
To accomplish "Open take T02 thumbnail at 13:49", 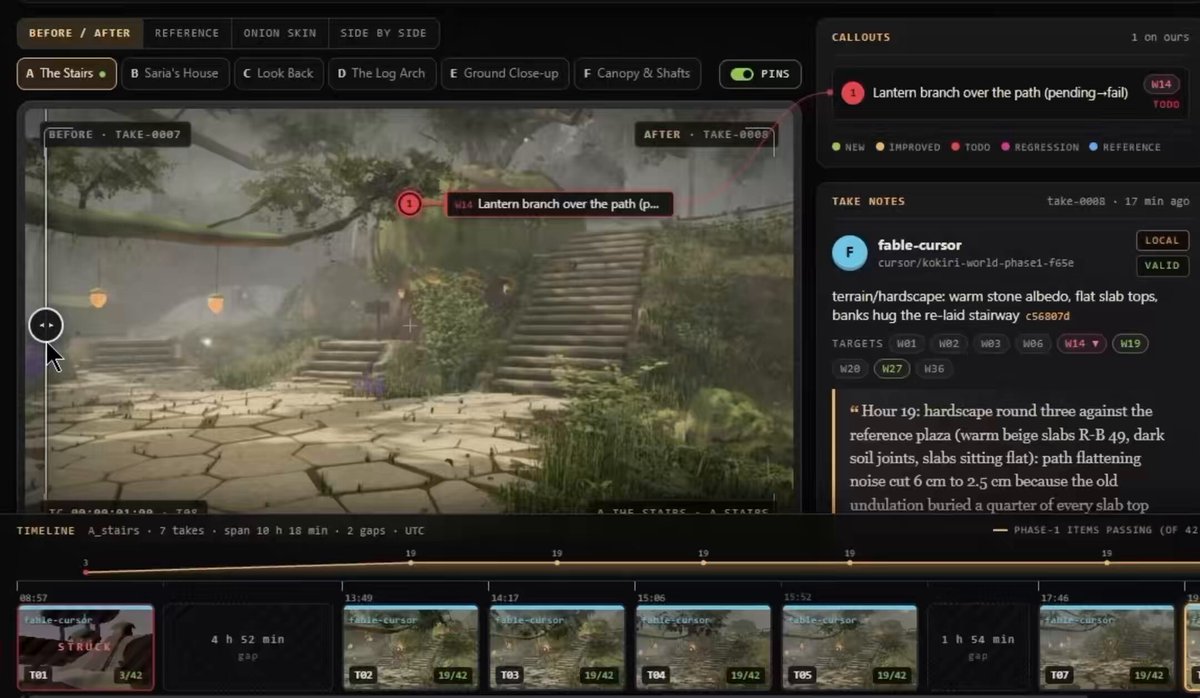I will (410, 646).
